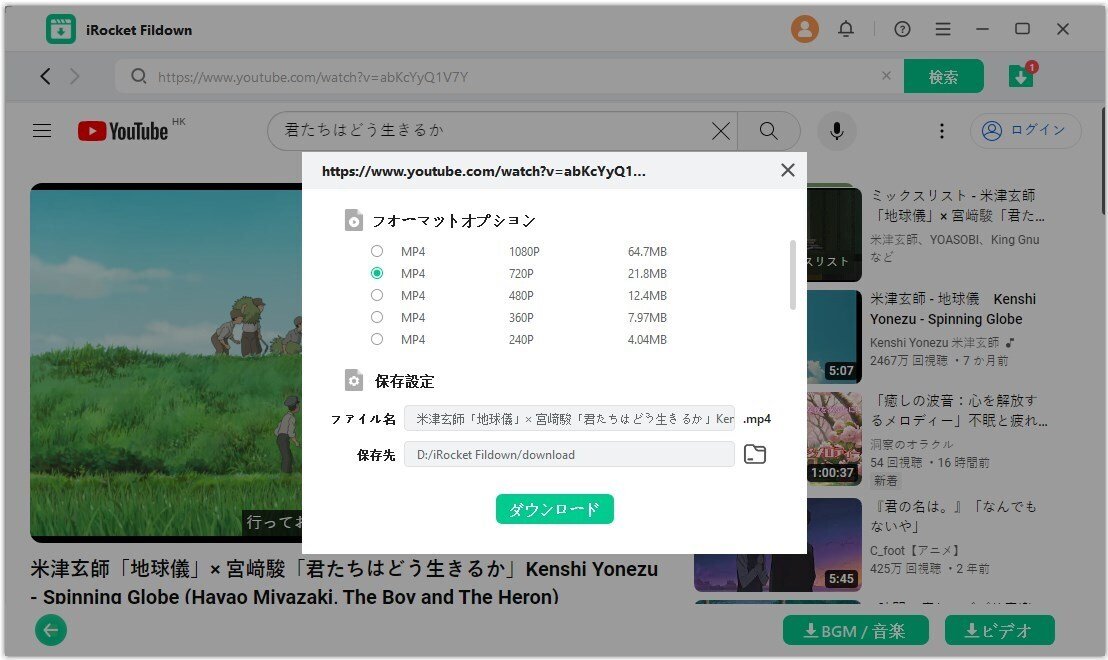
Task: Click the YouTube search box
Action: coord(503,131)
